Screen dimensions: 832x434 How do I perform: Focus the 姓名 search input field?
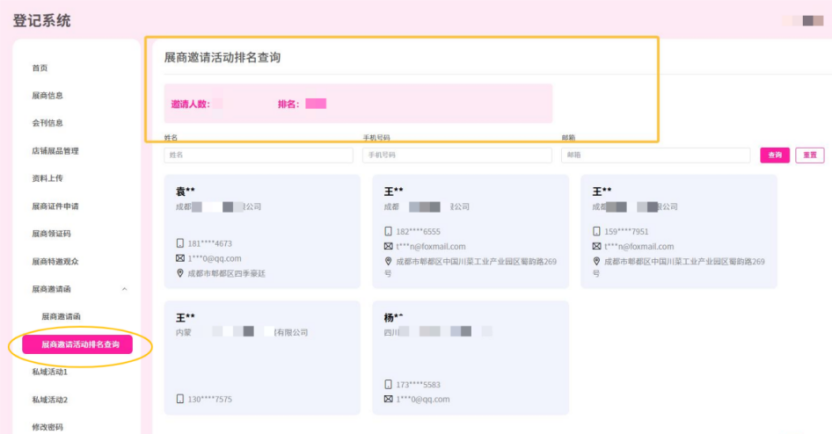click(x=258, y=155)
